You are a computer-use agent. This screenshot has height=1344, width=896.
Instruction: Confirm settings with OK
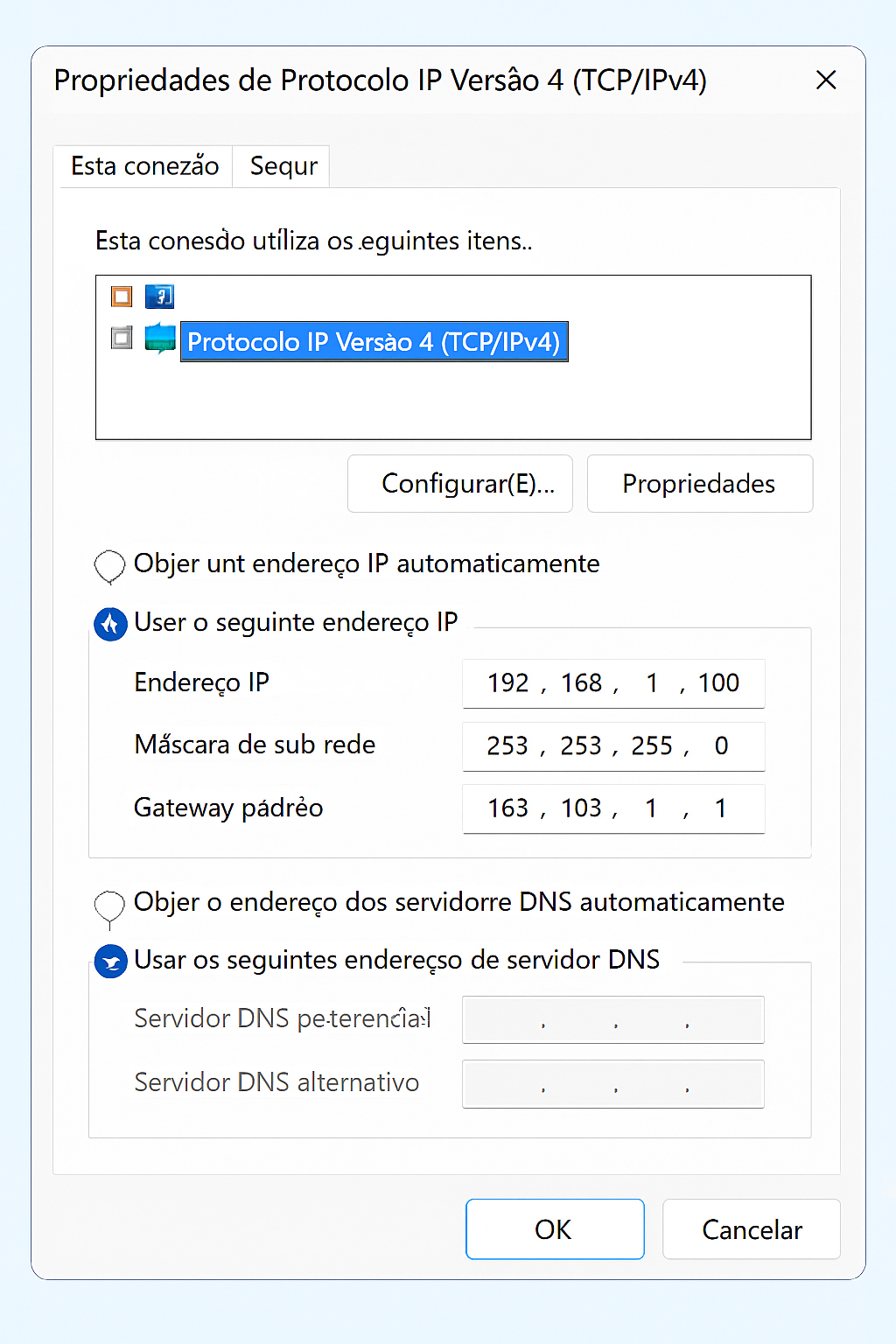pos(555,1228)
